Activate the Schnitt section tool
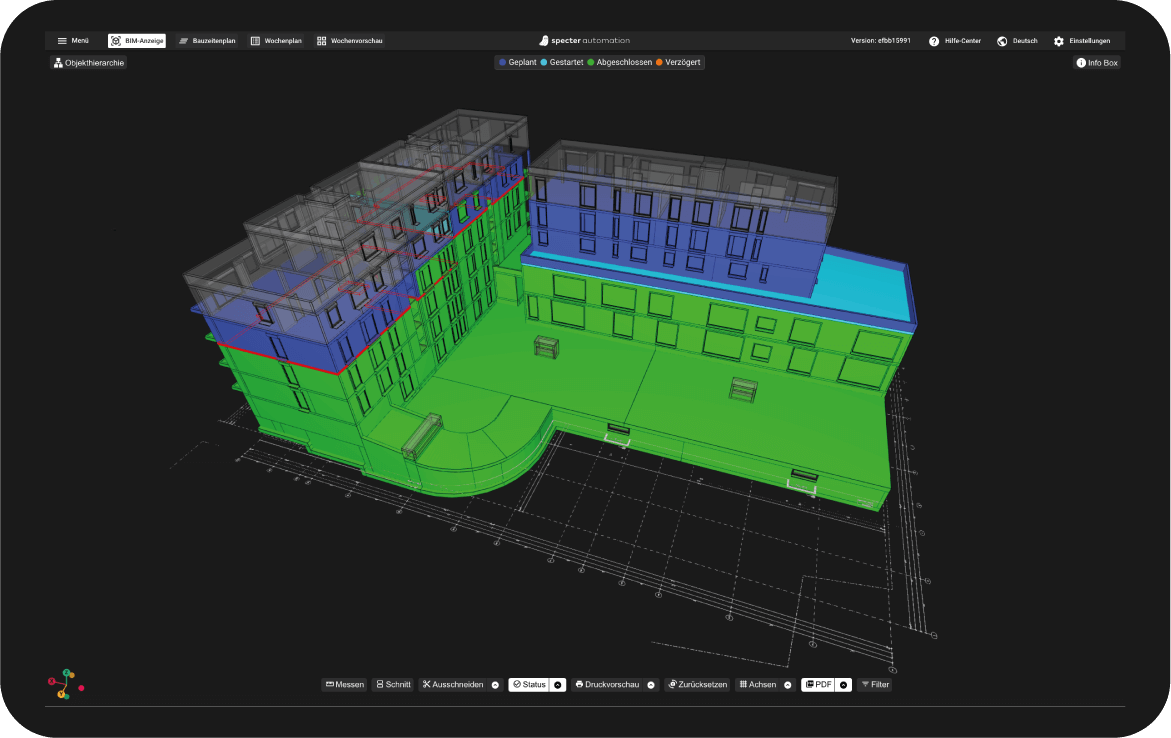This screenshot has width=1171, height=738. tap(393, 684)
